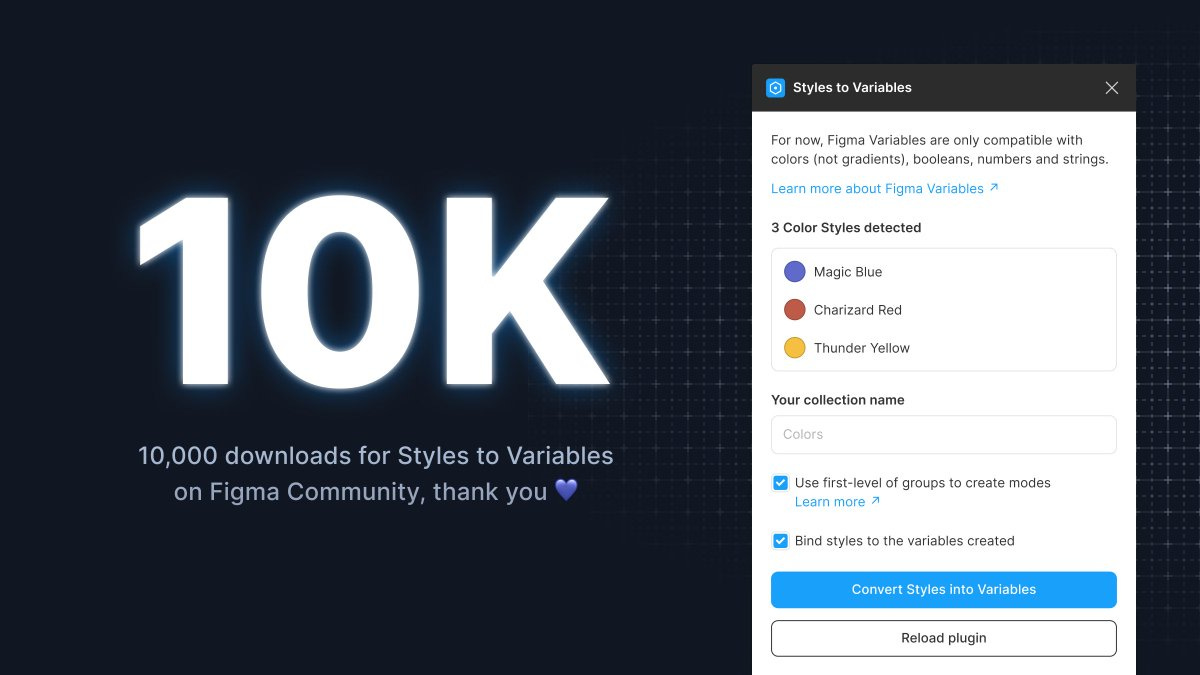Toggle Bind styles to the variables created
Screen dimensions: 1200x675
click(780, 541)
